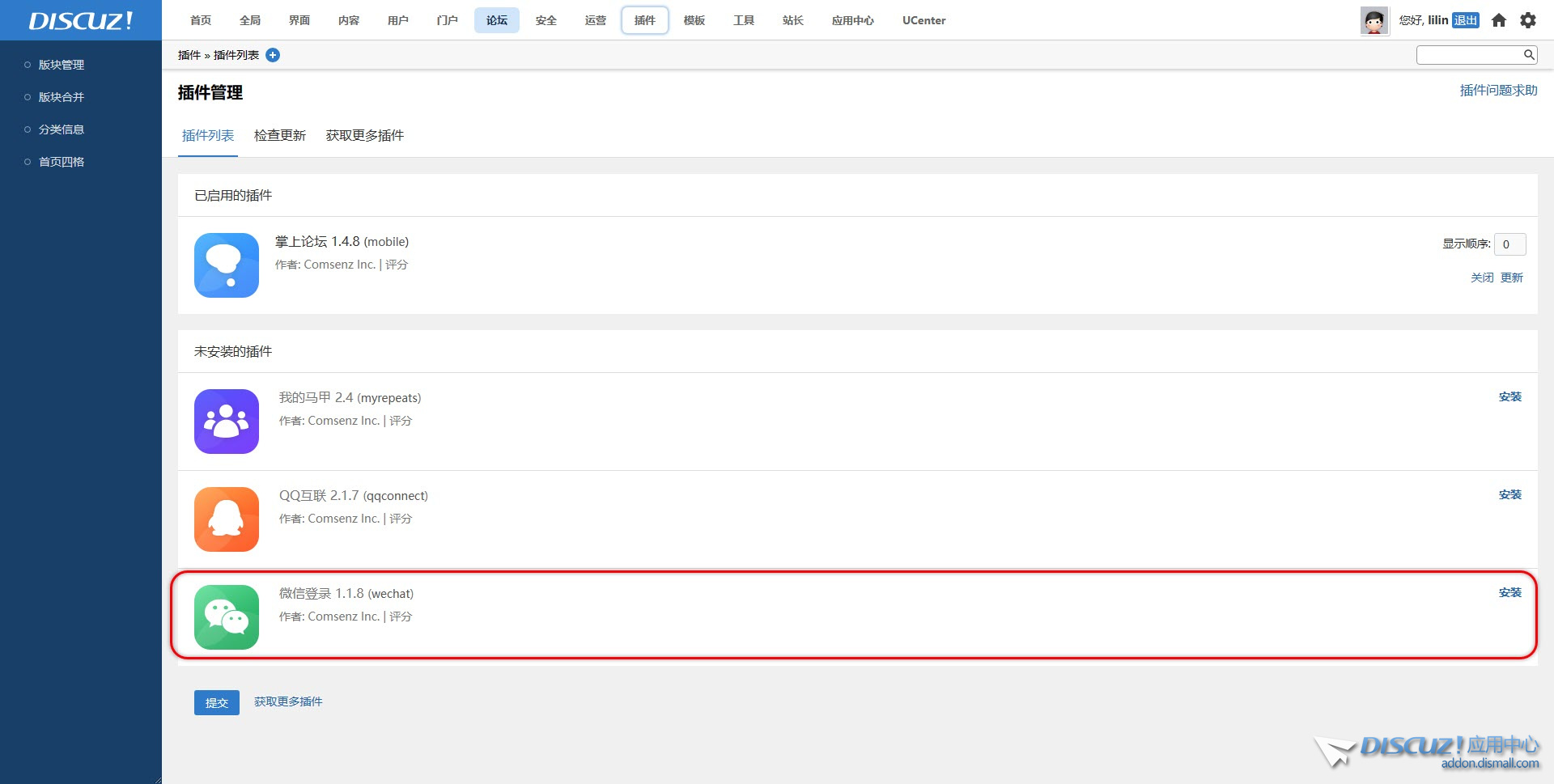
Task: Click 关闭 to disable 掌上论坛 plugin
Action: pyautogui.click(x=1481, y=278)
